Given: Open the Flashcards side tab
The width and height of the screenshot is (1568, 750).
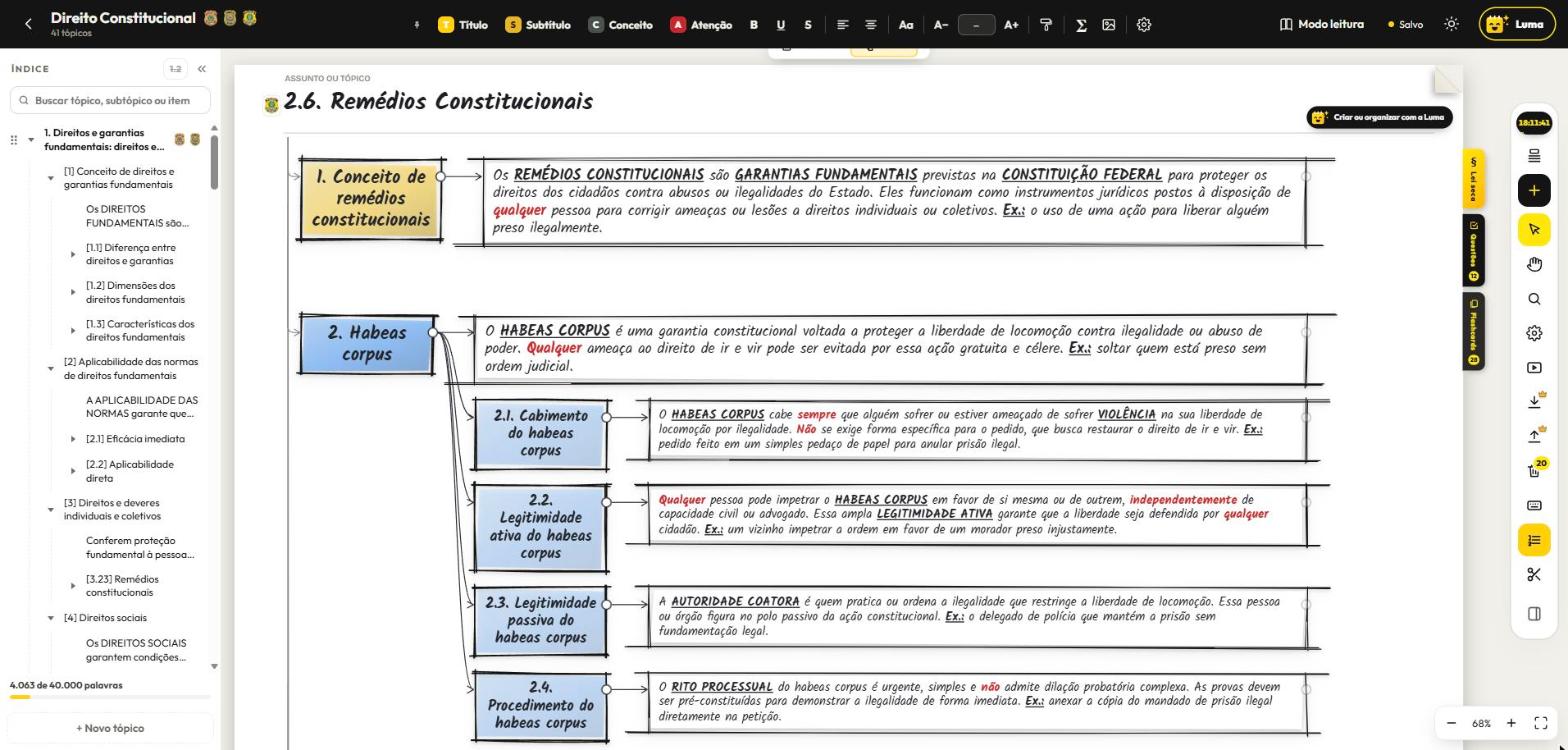Looking at the screenshot, I should coord(1473,331).
